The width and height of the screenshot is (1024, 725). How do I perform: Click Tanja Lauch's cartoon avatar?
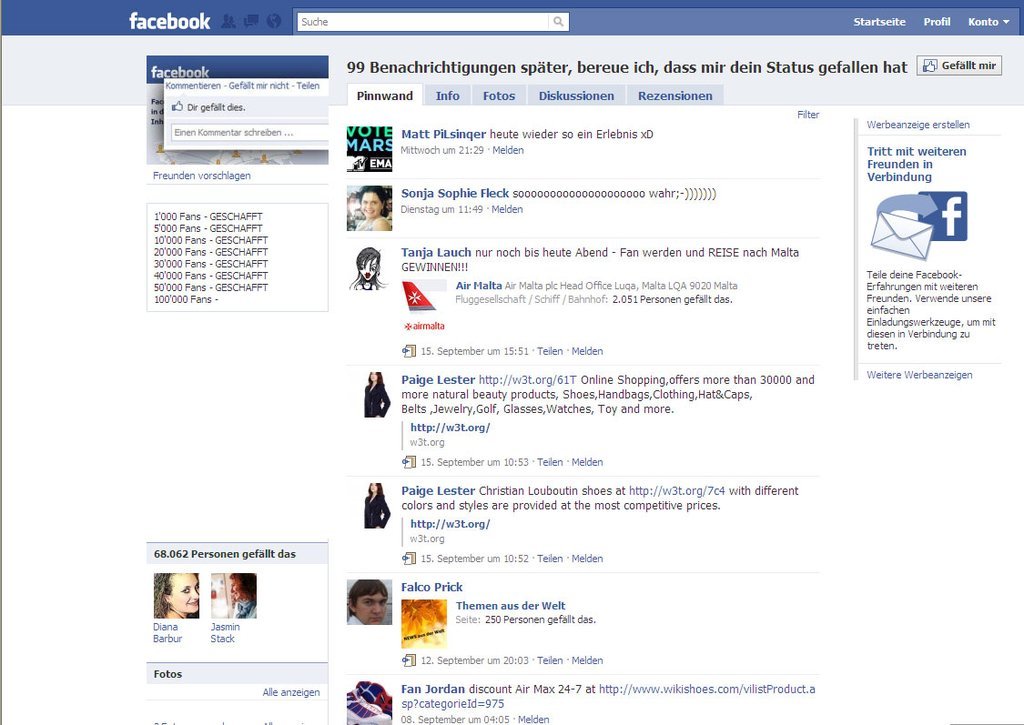pyautogui.click(x=370, y=268)
